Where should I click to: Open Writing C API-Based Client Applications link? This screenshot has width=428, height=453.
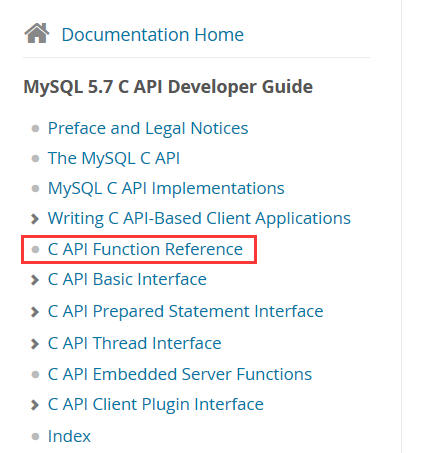[199, 219]
